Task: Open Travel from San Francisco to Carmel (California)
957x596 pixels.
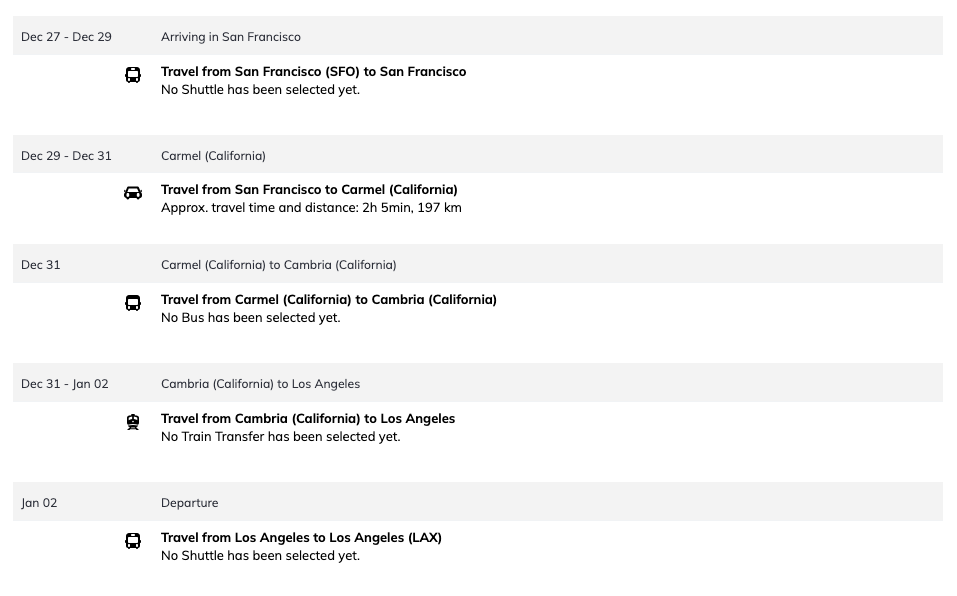Action: (x=309, y=190)
